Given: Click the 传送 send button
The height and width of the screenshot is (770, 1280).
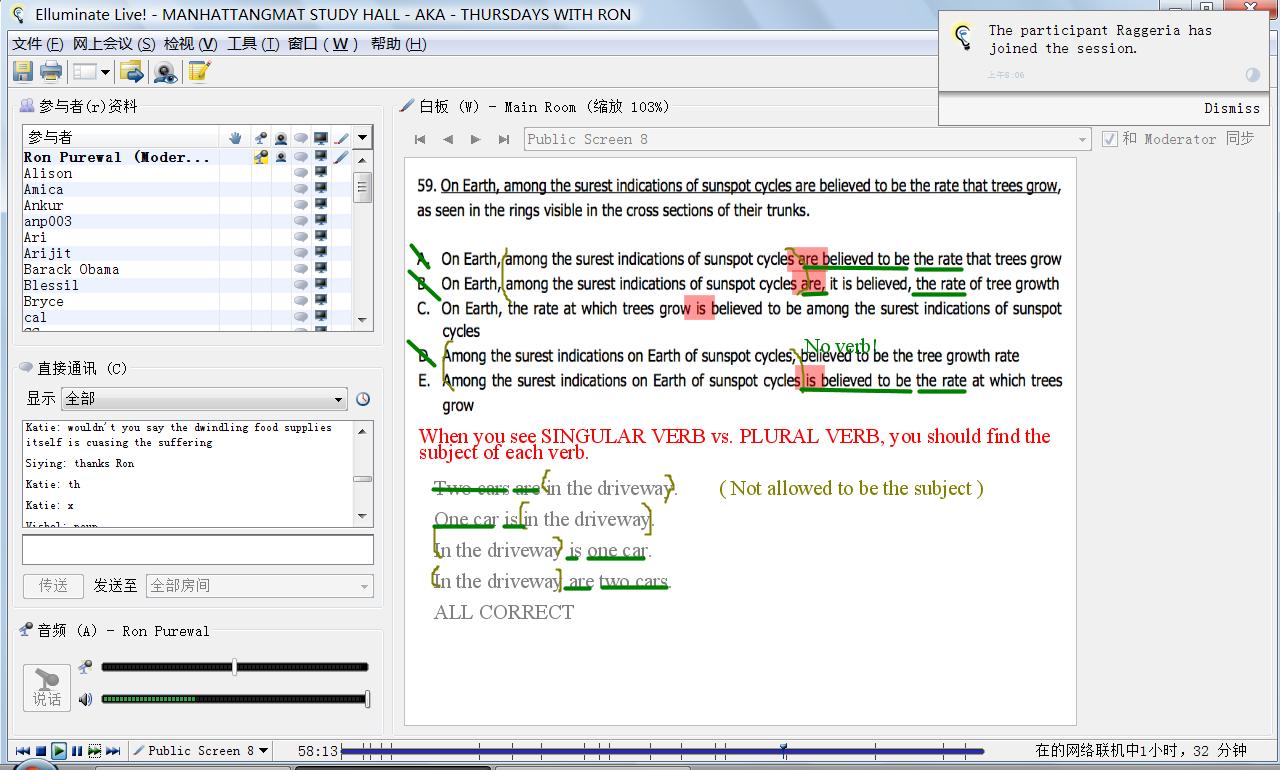Looking at the screenshot, I should point(53,586).
